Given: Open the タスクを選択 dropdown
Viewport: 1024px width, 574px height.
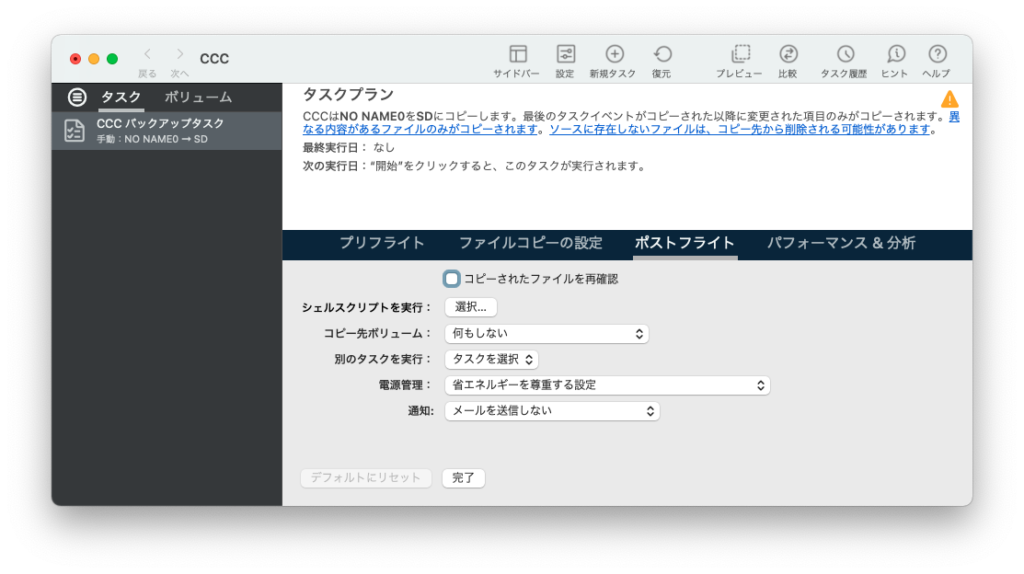Looking at the screenshot, I should (491, 359).
